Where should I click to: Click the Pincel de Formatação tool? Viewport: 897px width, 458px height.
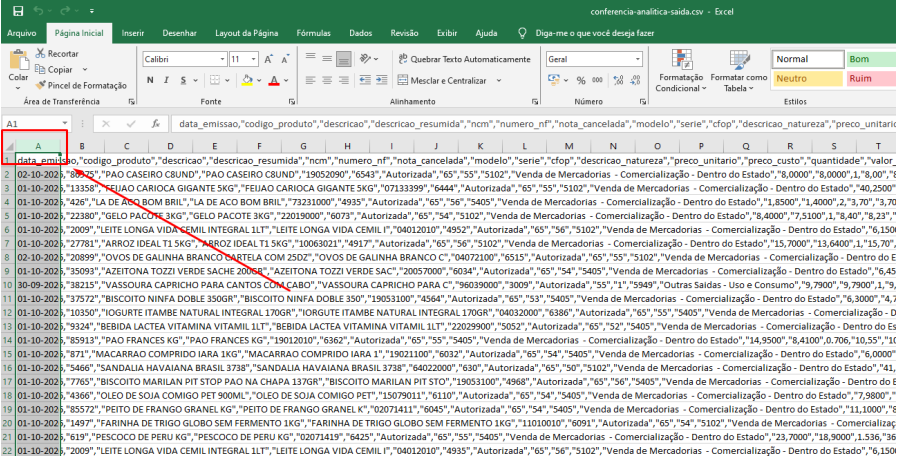click(81, 85)
